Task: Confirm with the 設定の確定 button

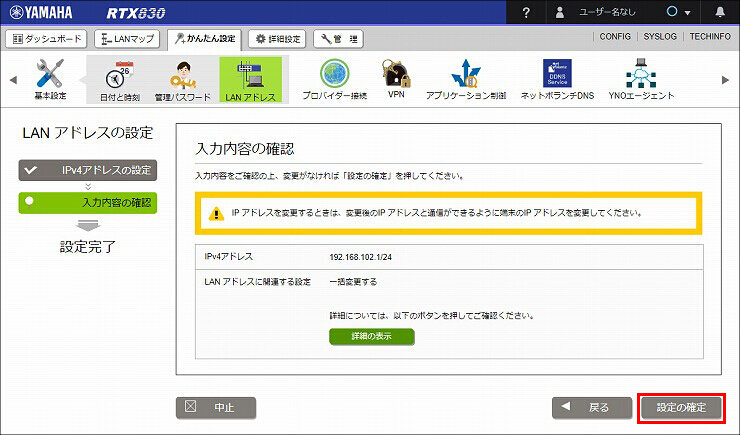Action: click(681, 407)
